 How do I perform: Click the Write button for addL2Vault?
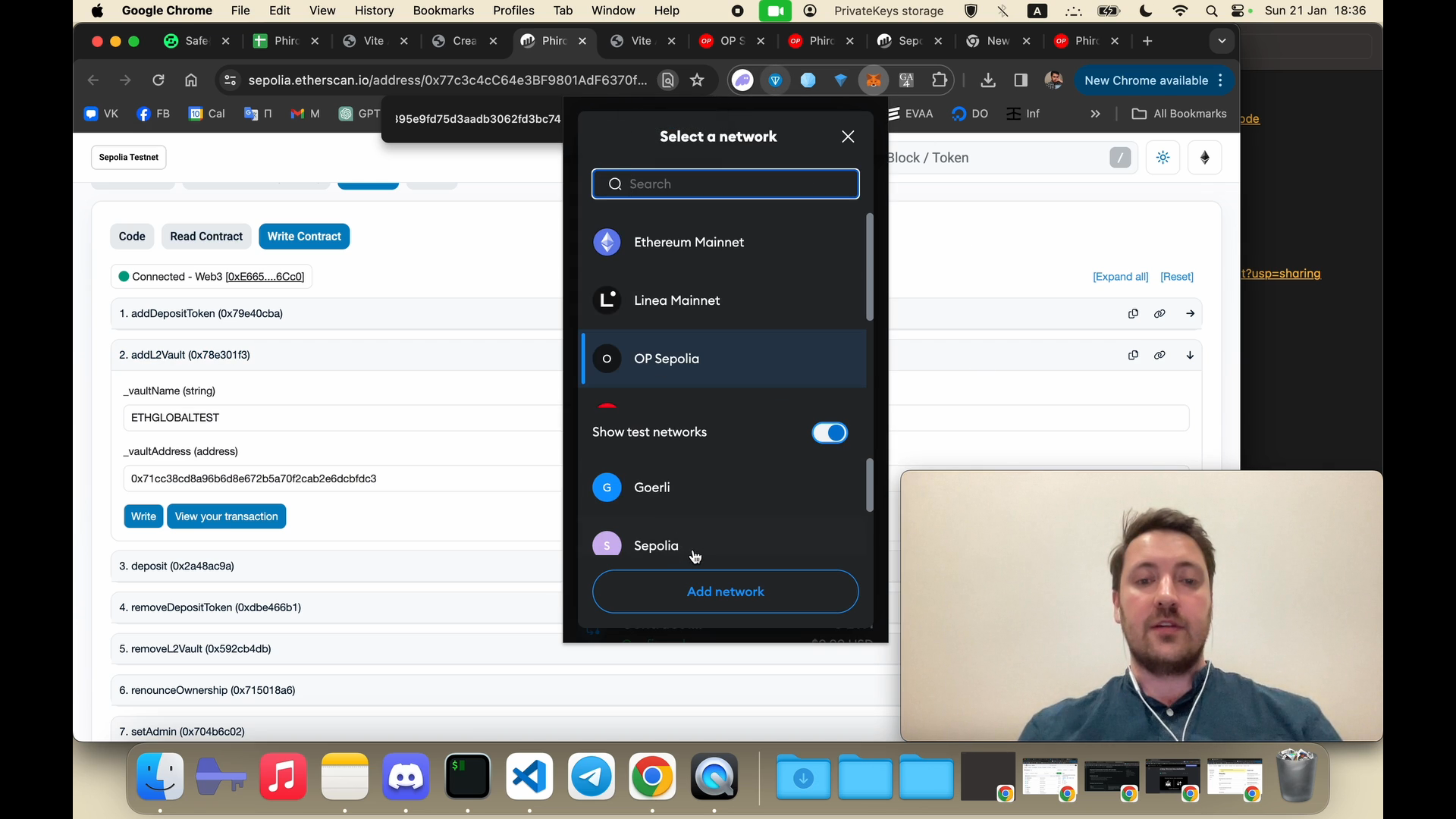(x=143, y=516)
